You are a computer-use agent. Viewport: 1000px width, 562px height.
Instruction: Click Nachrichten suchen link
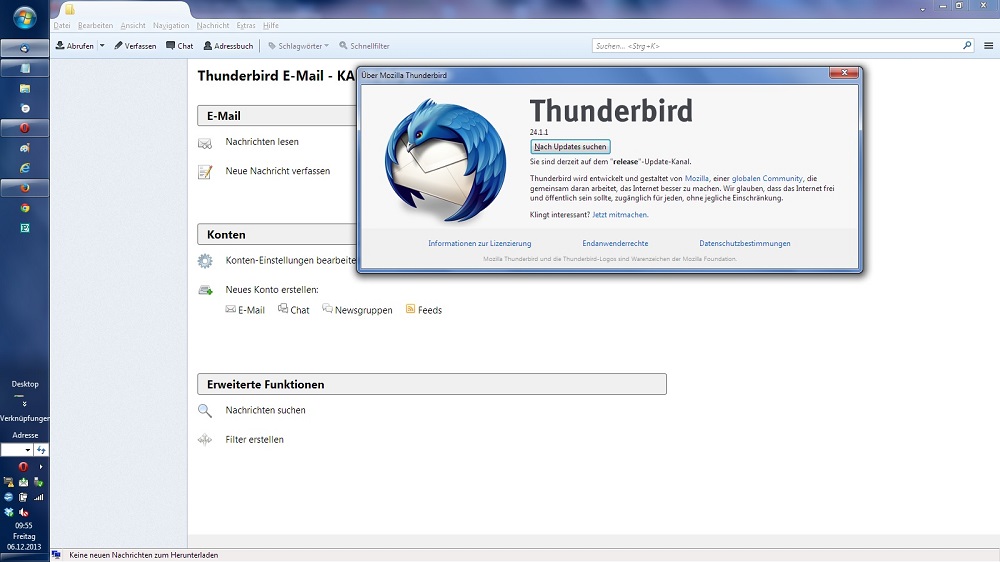point(265,410)
